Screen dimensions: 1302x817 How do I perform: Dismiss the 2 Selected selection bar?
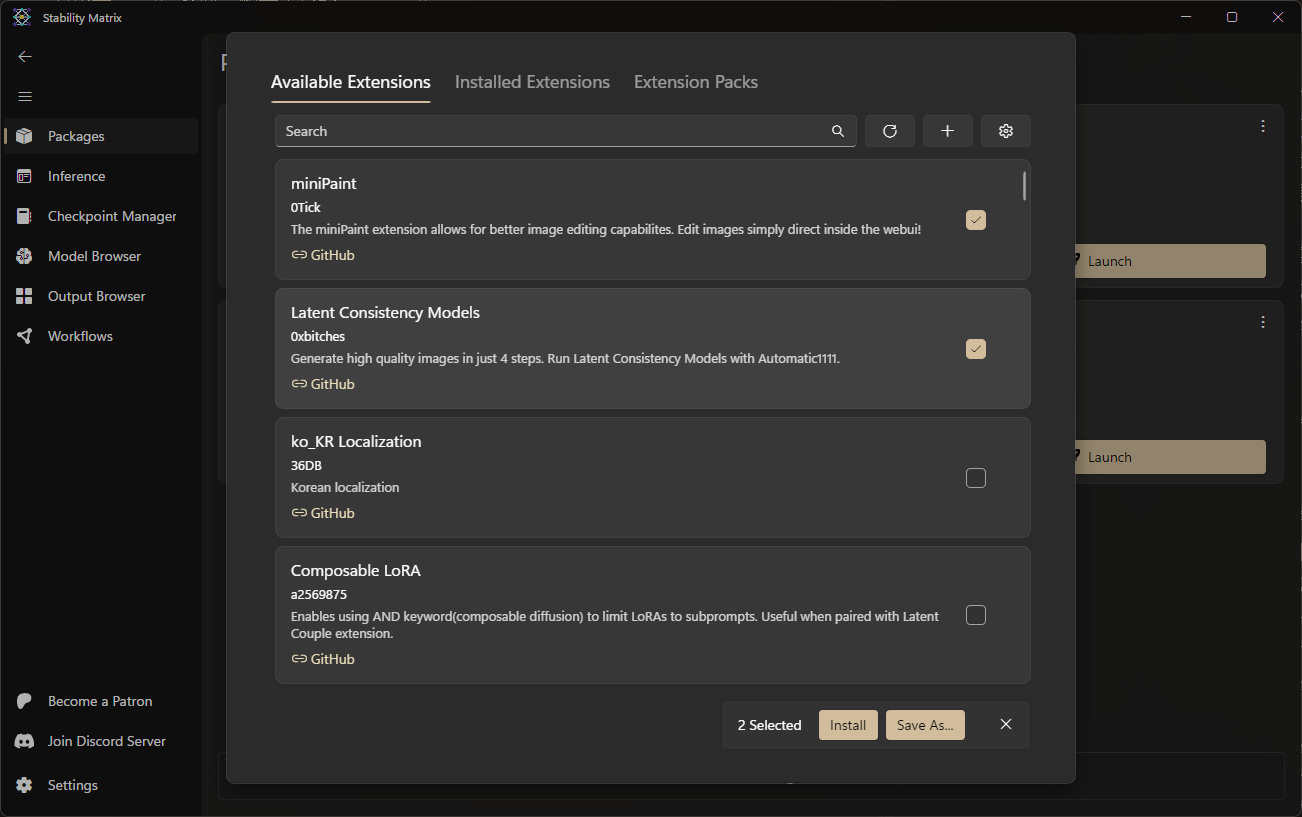1006,725
